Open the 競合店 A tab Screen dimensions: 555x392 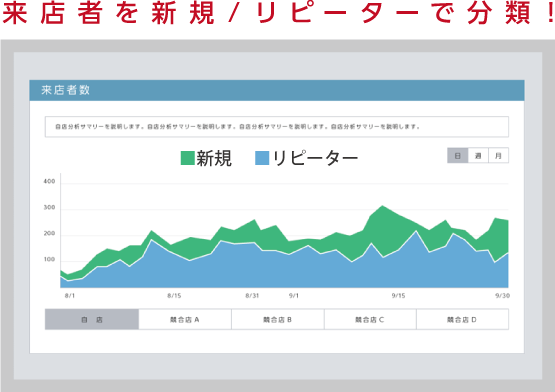tap(185, 319)
